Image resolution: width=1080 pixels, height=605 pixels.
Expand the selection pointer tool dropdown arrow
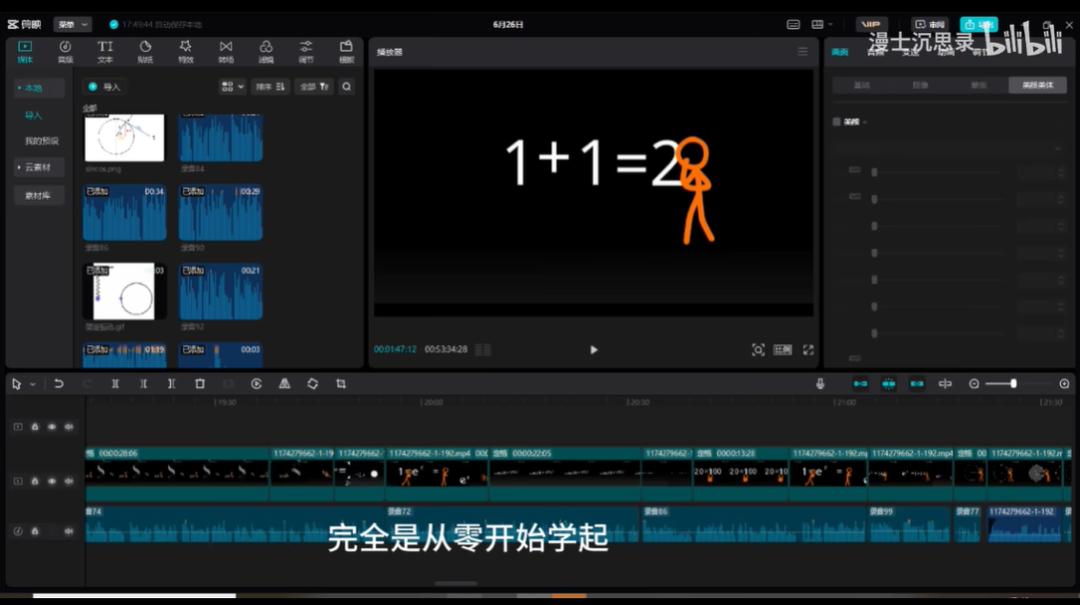tap(32, 384)
